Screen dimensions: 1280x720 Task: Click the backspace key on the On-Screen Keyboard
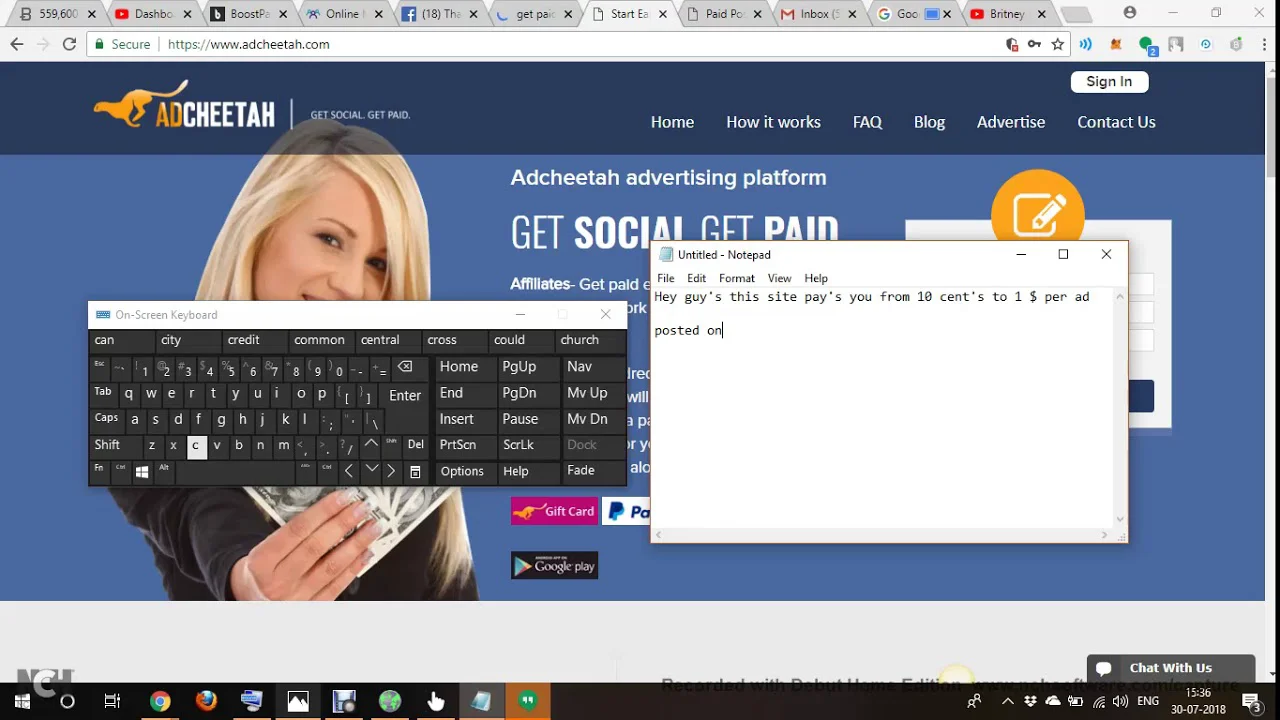point(404,367)
